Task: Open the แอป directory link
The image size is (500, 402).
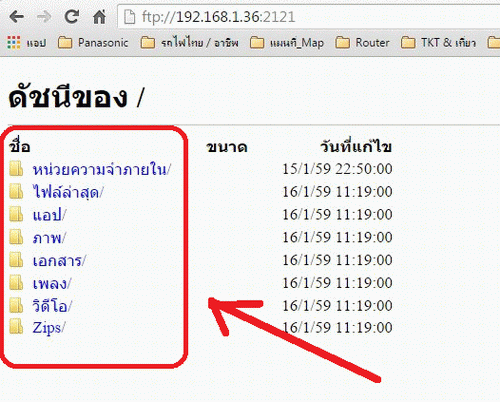Action: 49,215
